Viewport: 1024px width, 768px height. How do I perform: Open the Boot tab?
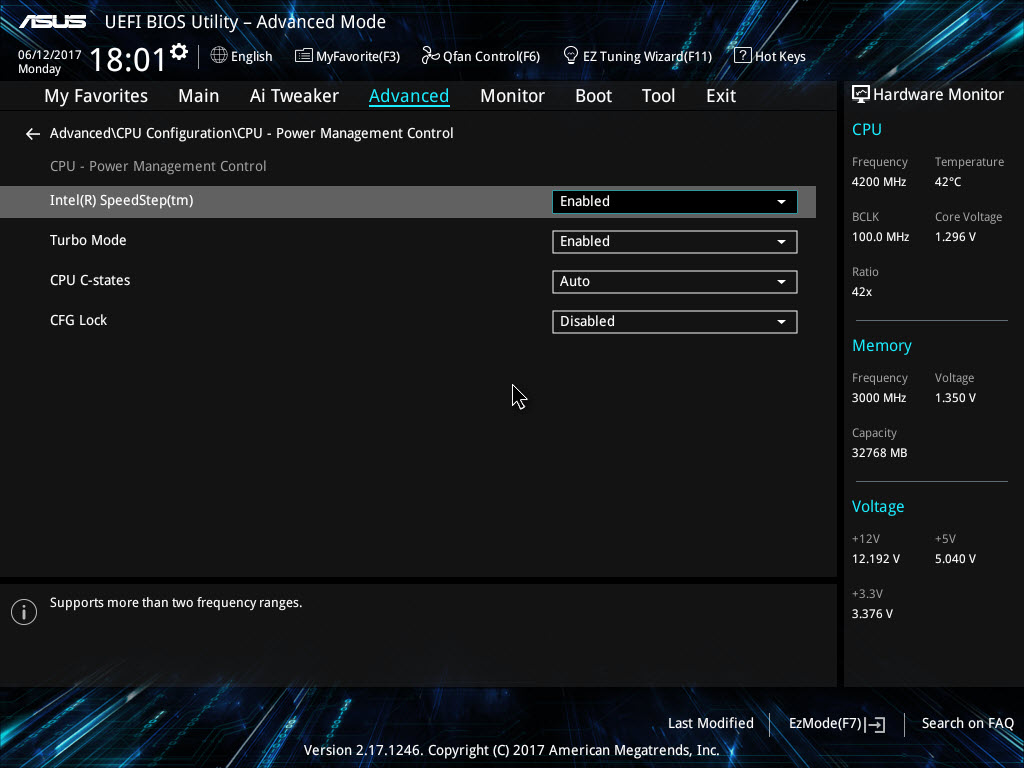point(593,96)
